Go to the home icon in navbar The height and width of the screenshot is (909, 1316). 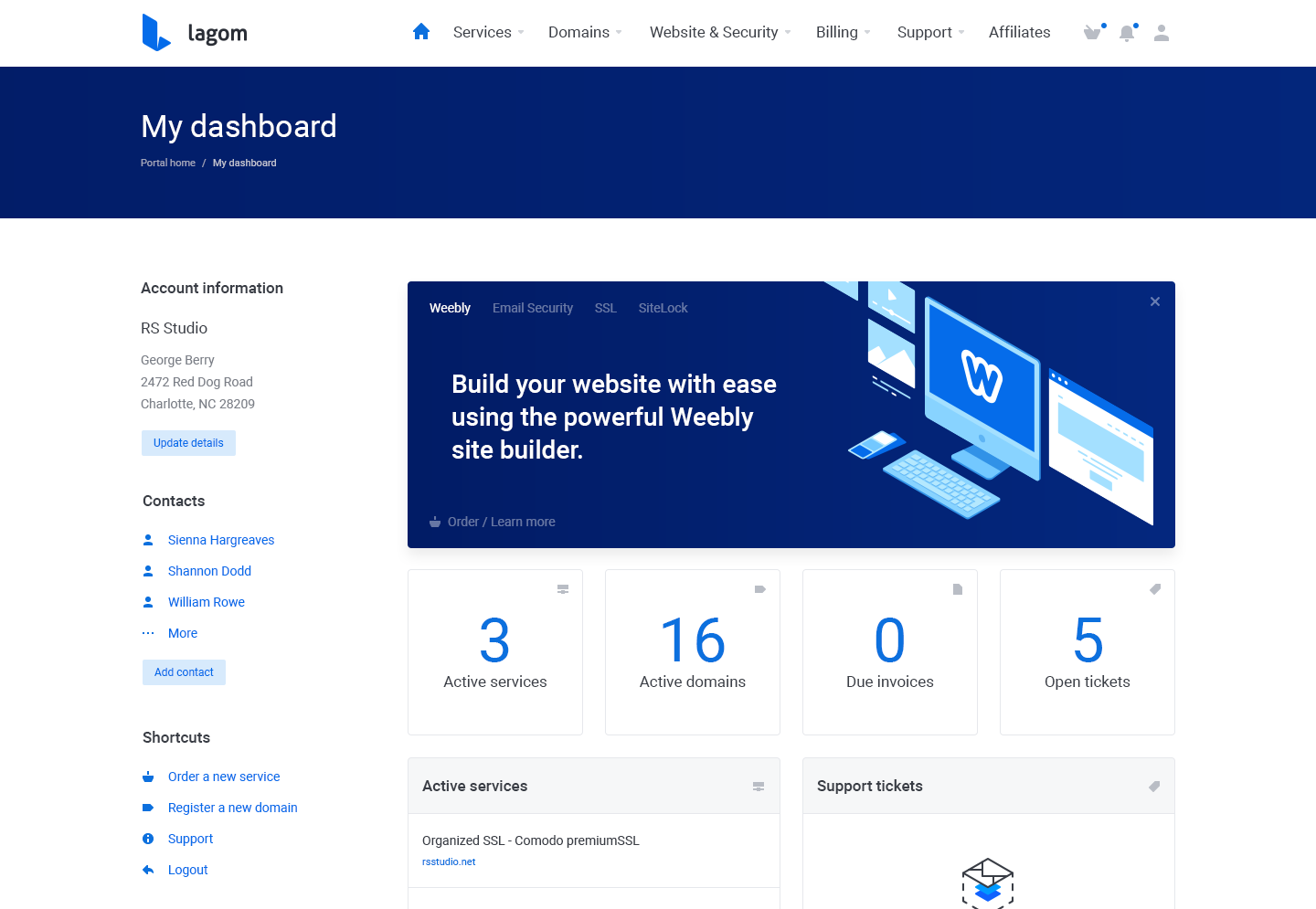[x=421, y=32]
